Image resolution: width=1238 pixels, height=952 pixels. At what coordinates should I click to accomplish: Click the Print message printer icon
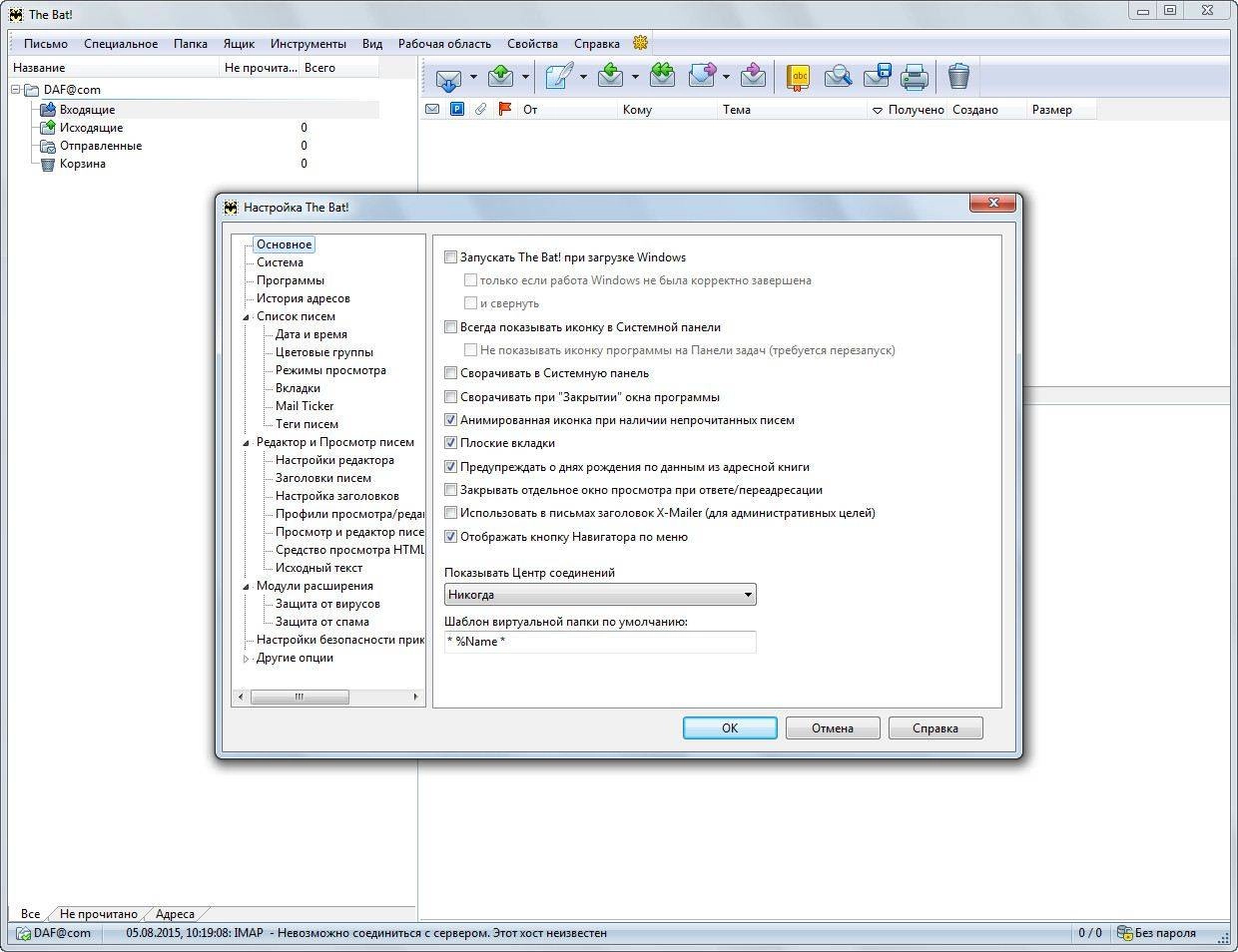pyautogui.click(x=915, y=77)
